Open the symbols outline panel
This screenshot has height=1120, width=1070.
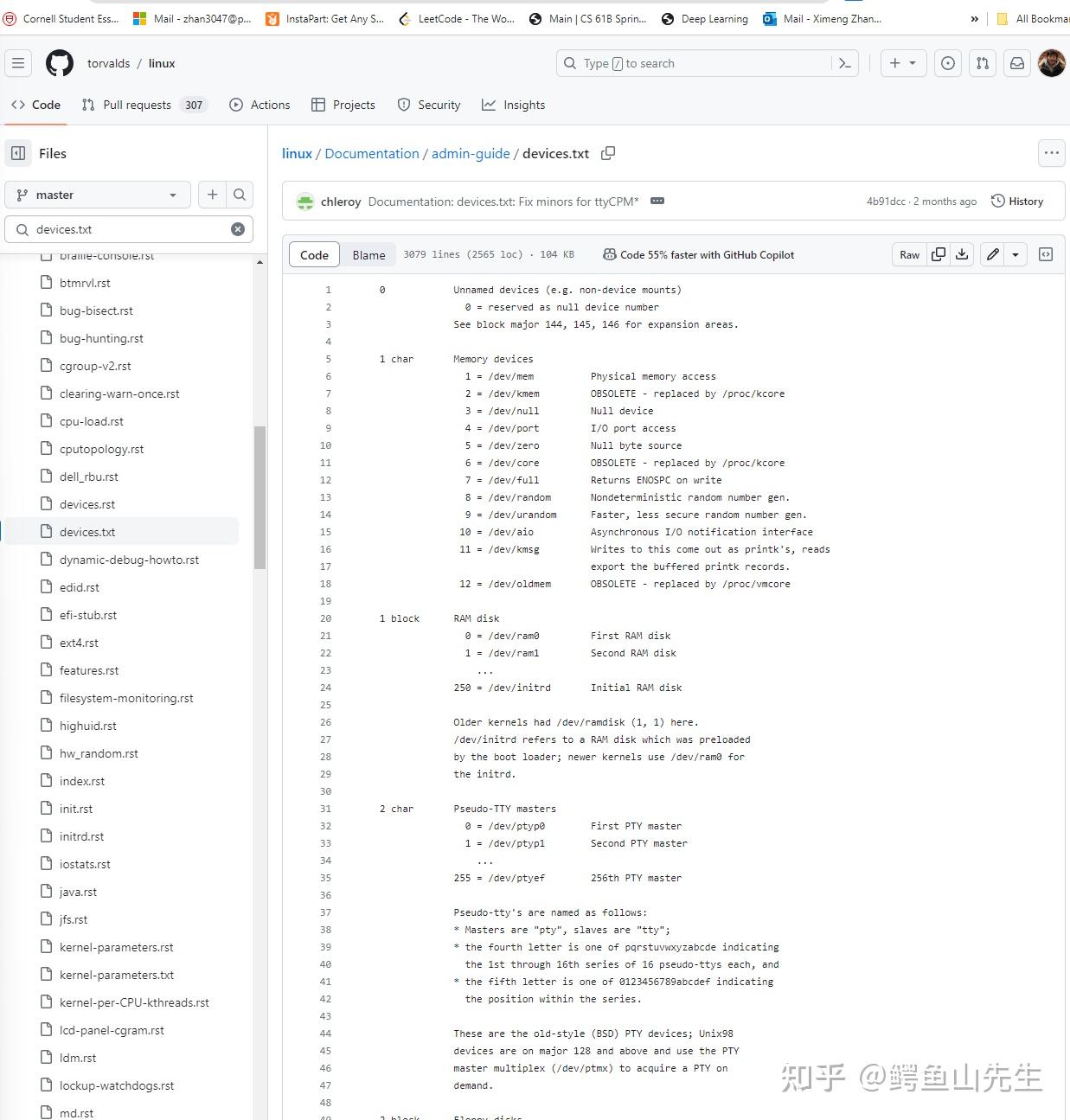pyautogui.click(x=1046, y=254)
